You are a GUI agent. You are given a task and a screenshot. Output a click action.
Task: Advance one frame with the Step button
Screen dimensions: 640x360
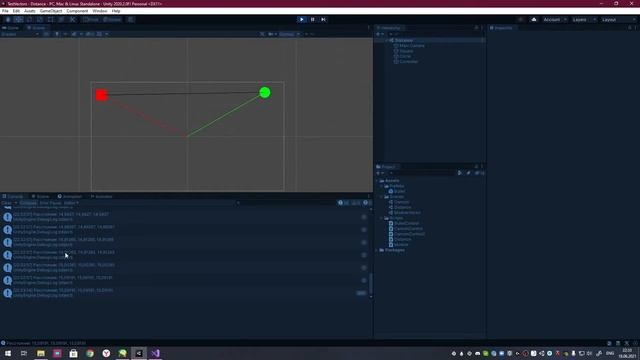323,19
